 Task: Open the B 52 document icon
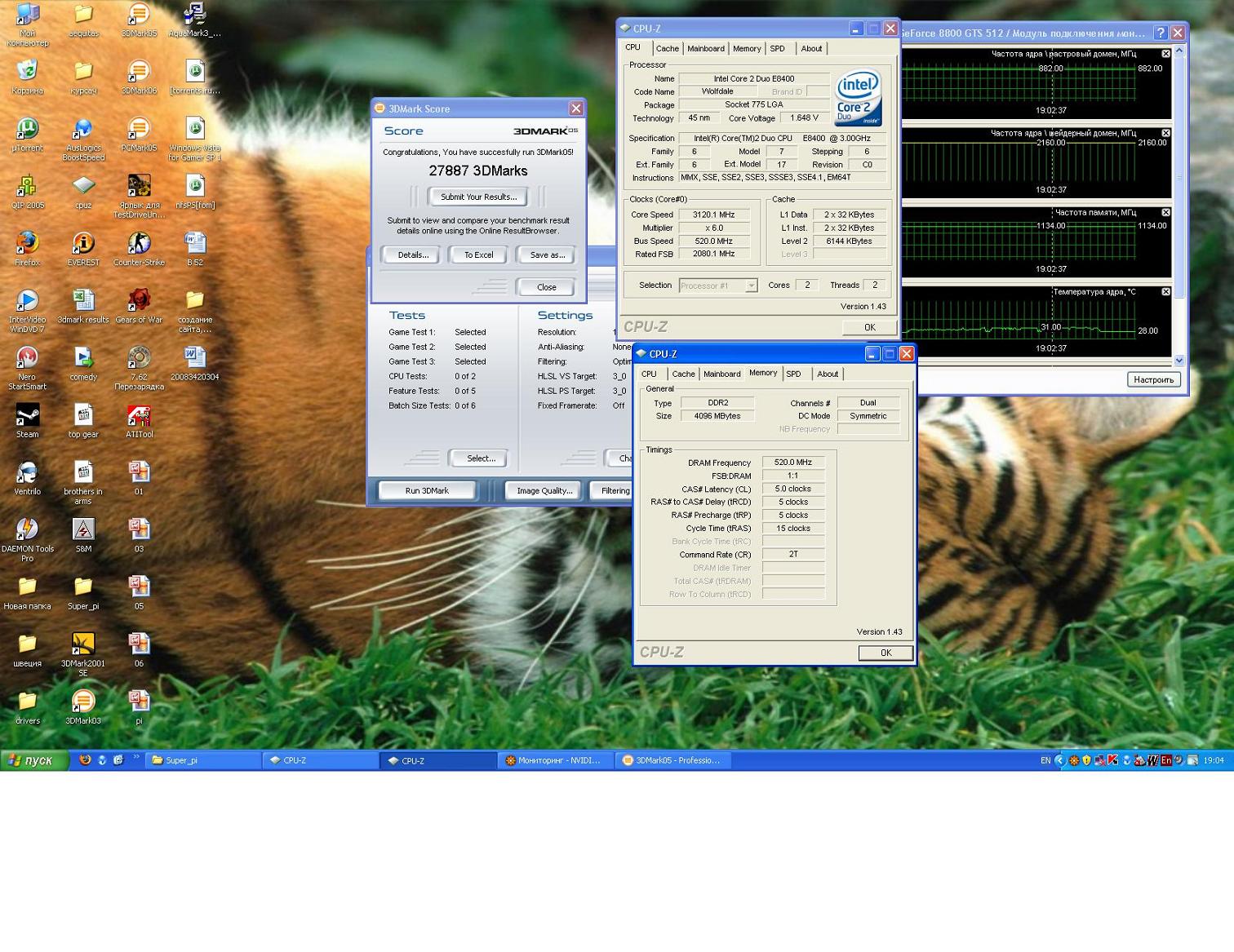[194, 248]
